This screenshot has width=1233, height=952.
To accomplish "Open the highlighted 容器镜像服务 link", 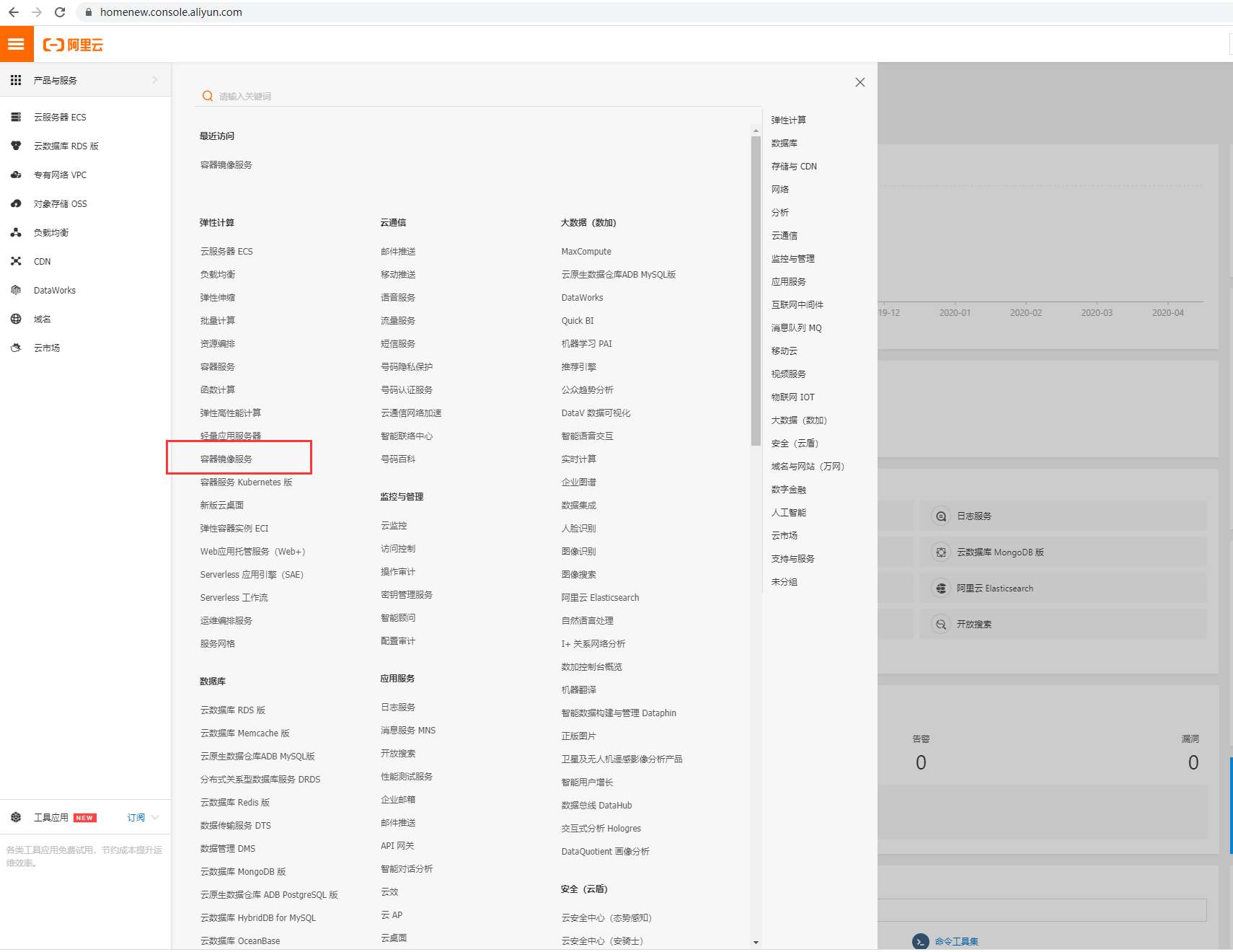I will 226,458.
